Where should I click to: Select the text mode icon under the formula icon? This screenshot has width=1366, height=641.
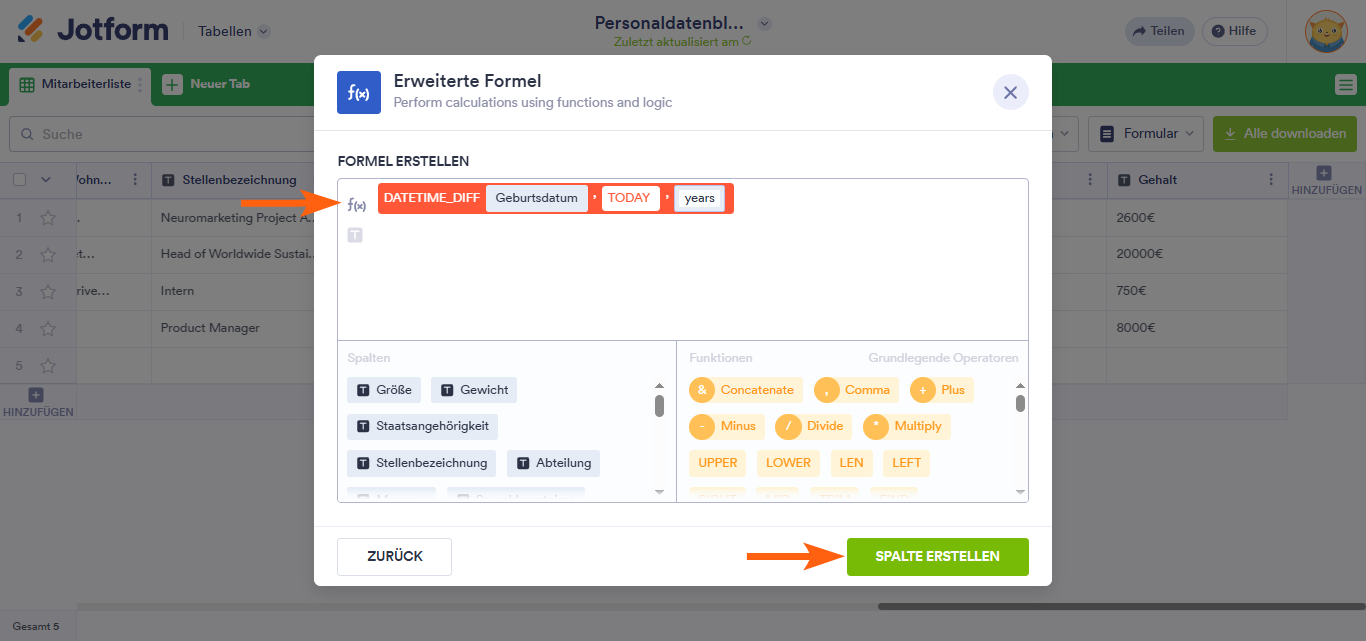355,235
